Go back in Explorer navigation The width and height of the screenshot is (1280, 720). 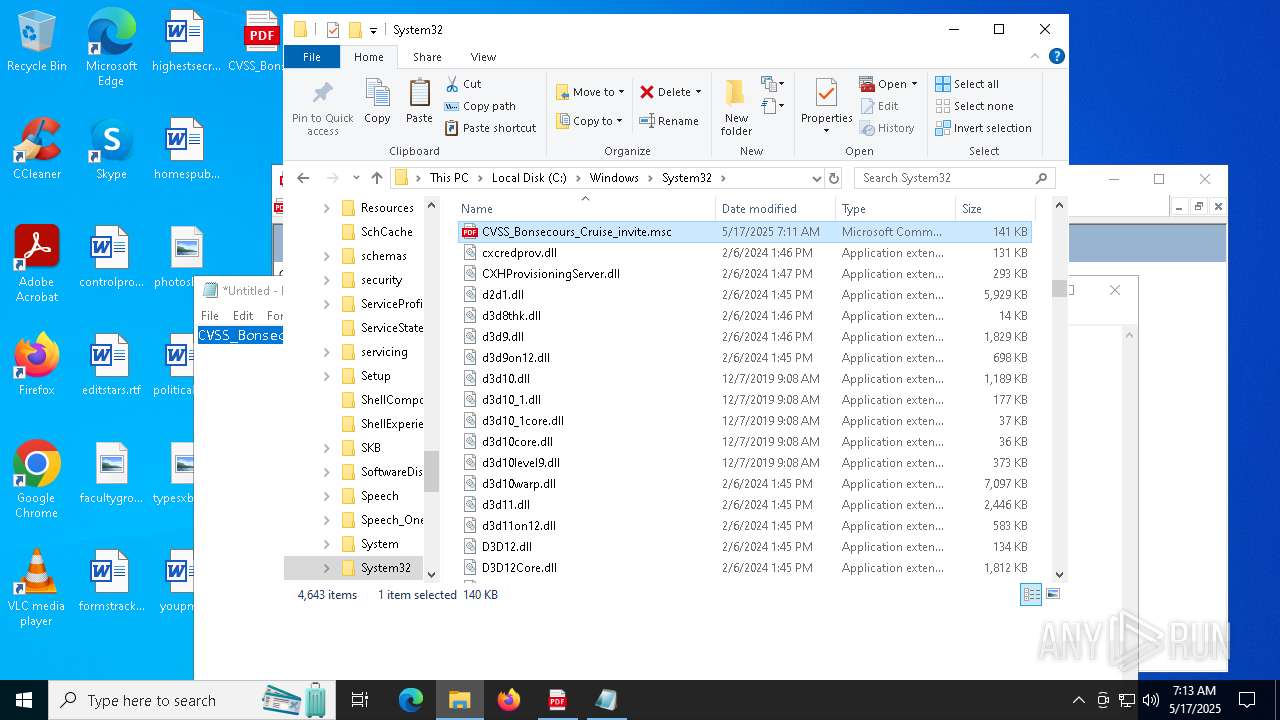pyautogui.click(x=303, y=178)
